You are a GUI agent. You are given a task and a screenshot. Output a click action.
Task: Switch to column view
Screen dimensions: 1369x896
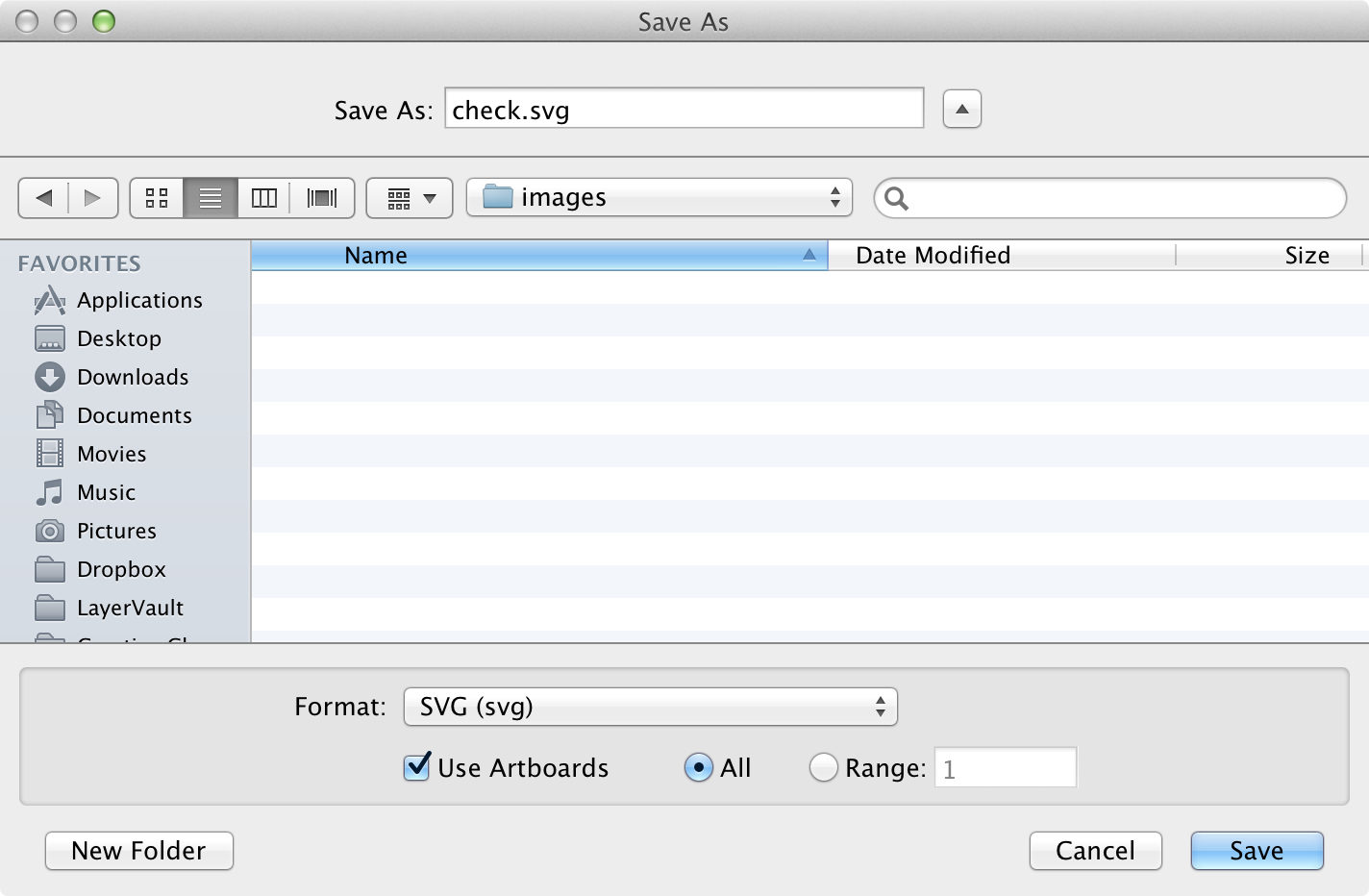[x=264, y=198]
